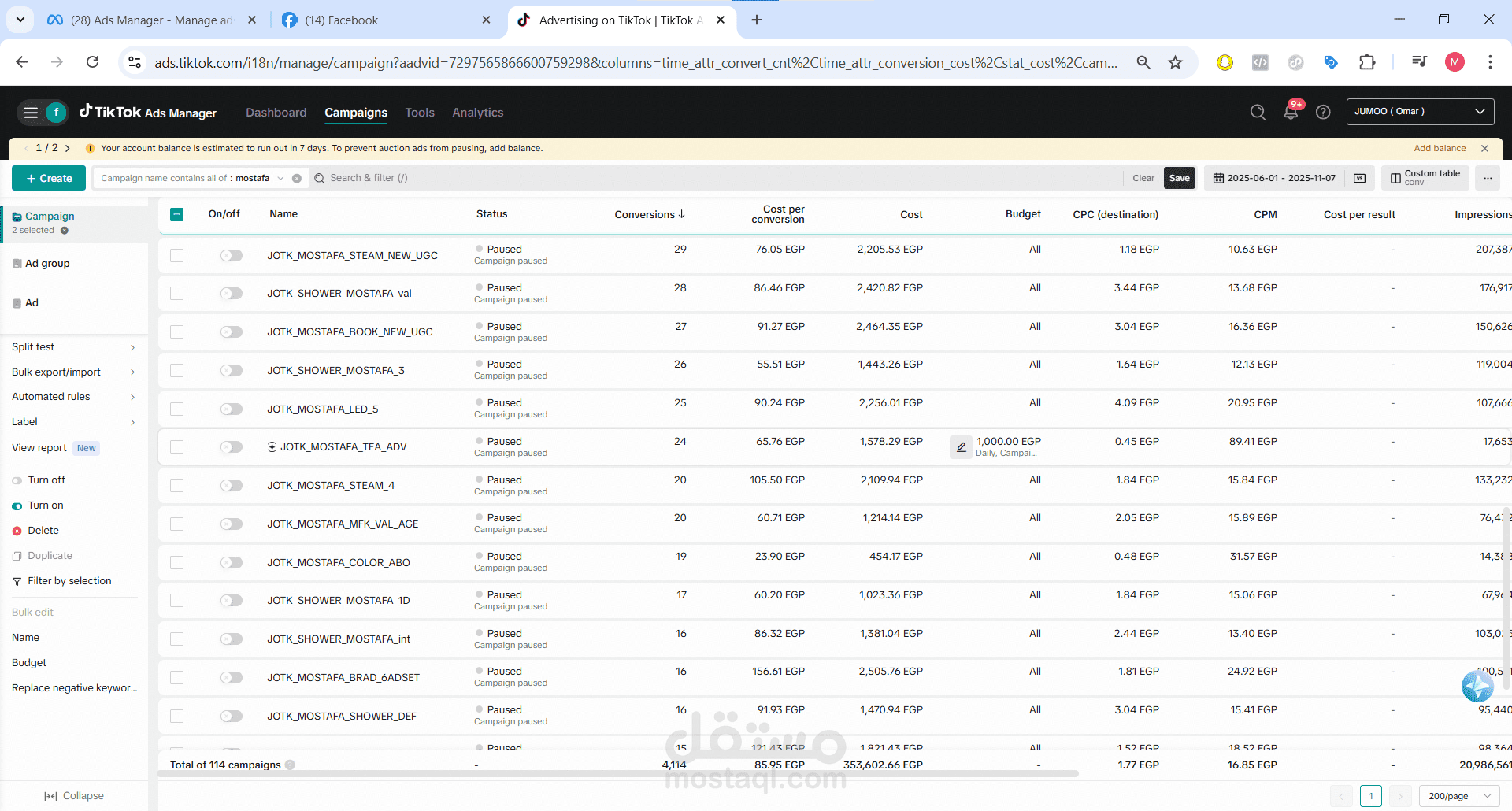This screenshot has height=811, width=1512.
Task: Open the tab search dropdown in Chrome
Action: [x=20, y=20]
